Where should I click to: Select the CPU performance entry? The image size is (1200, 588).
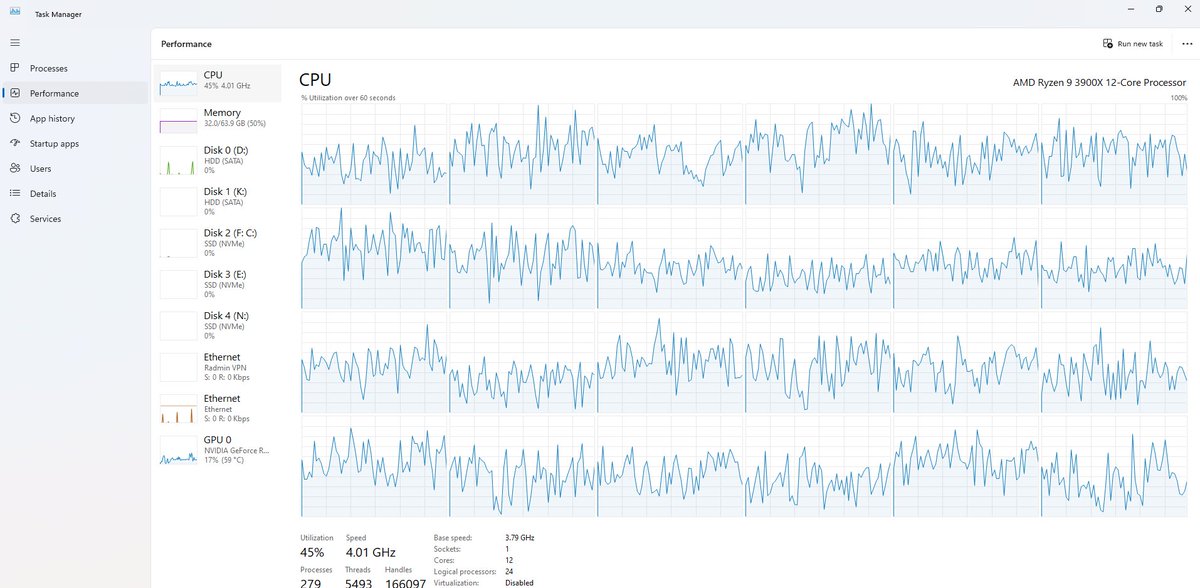pos(217,81)
